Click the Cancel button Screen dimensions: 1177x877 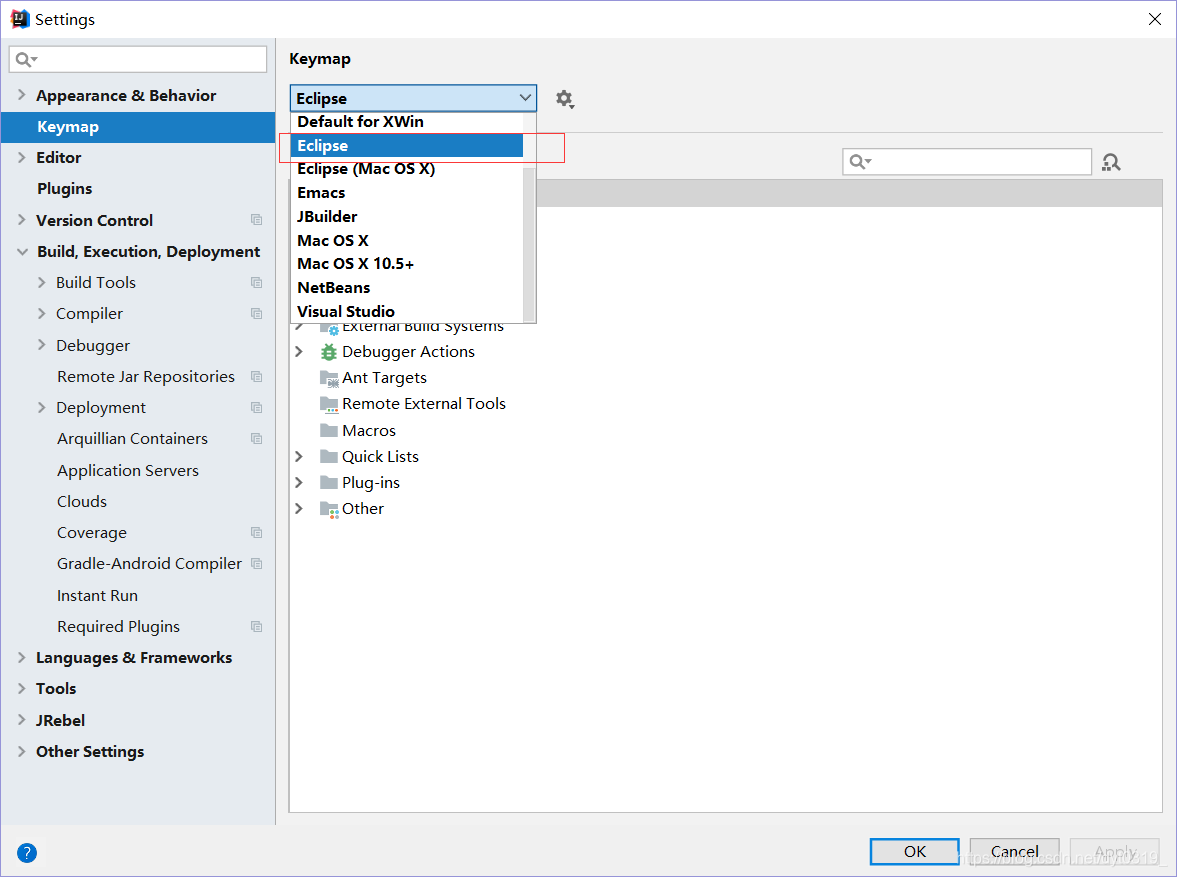[1014, 851]
